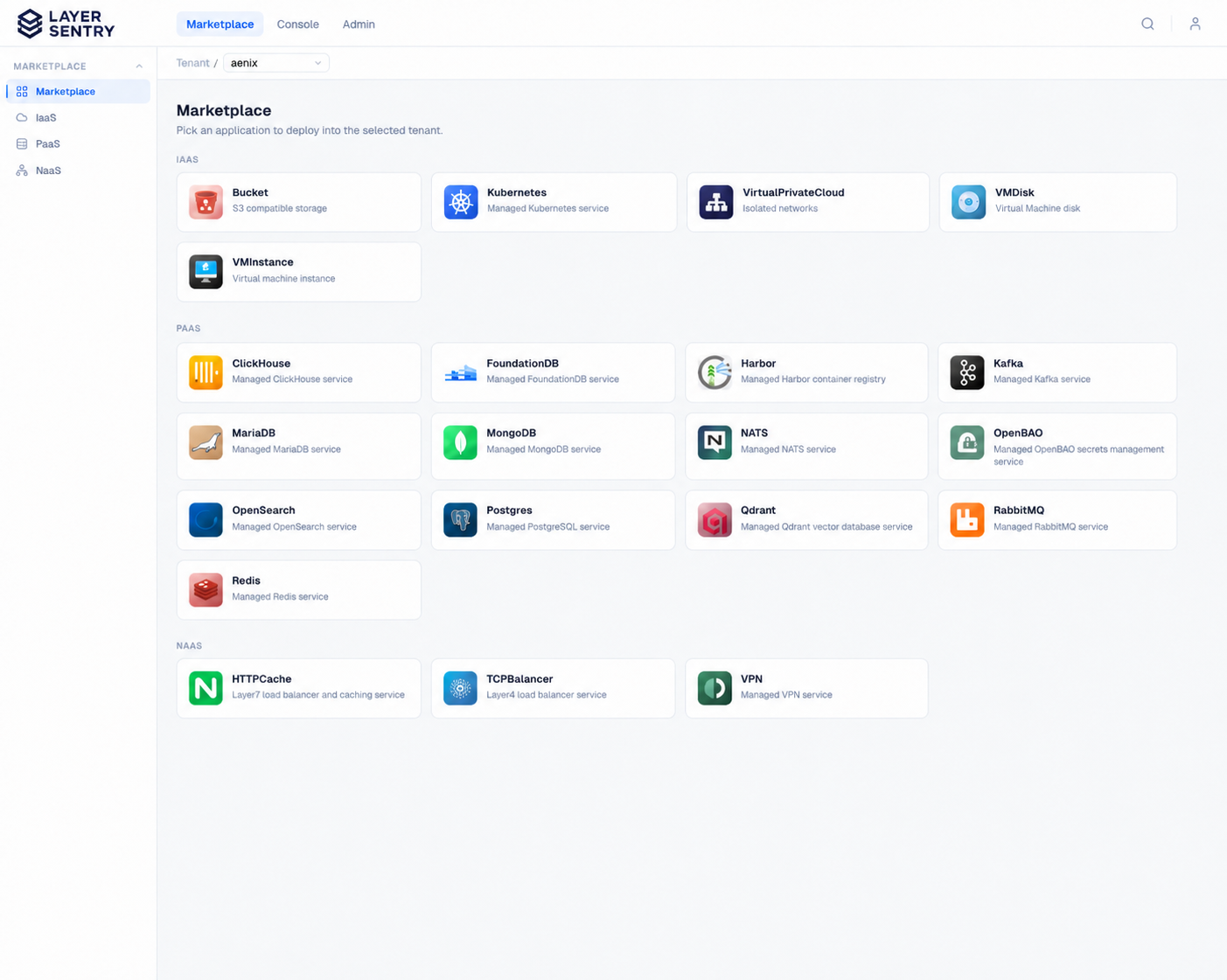The image size is (1227, 980).
Task: Open the Postgres application title
Action: click(509, 511)
